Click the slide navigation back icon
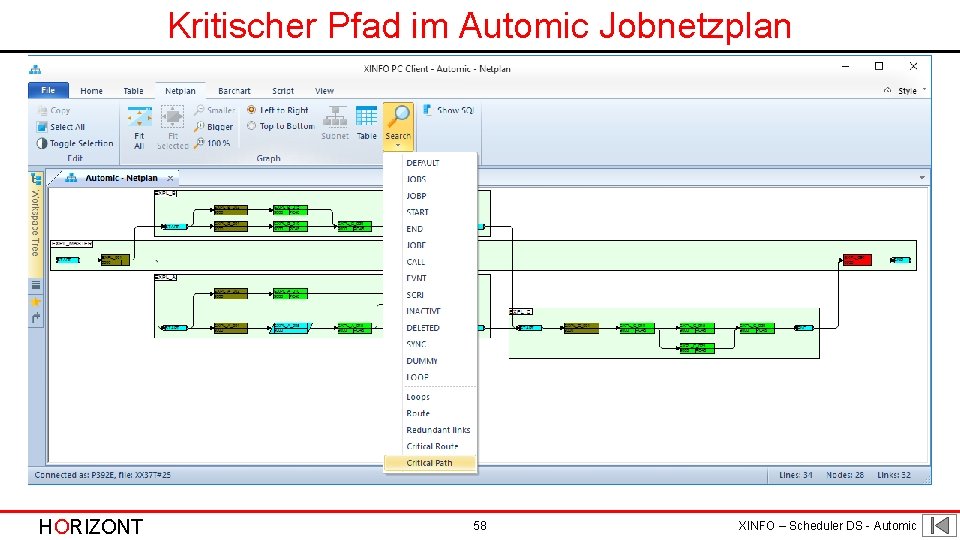Viewport: 960px width, 540px height. click(939, 525)
